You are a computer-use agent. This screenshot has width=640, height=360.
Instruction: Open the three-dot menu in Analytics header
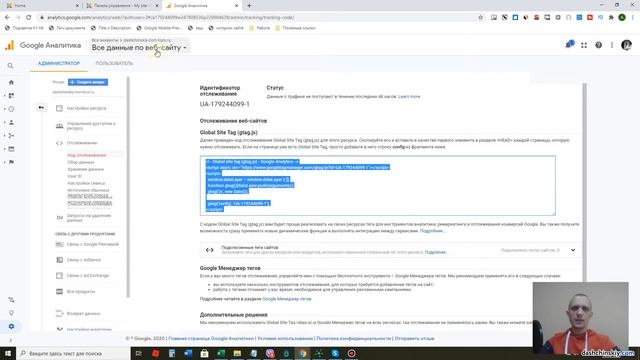point(612,45)
